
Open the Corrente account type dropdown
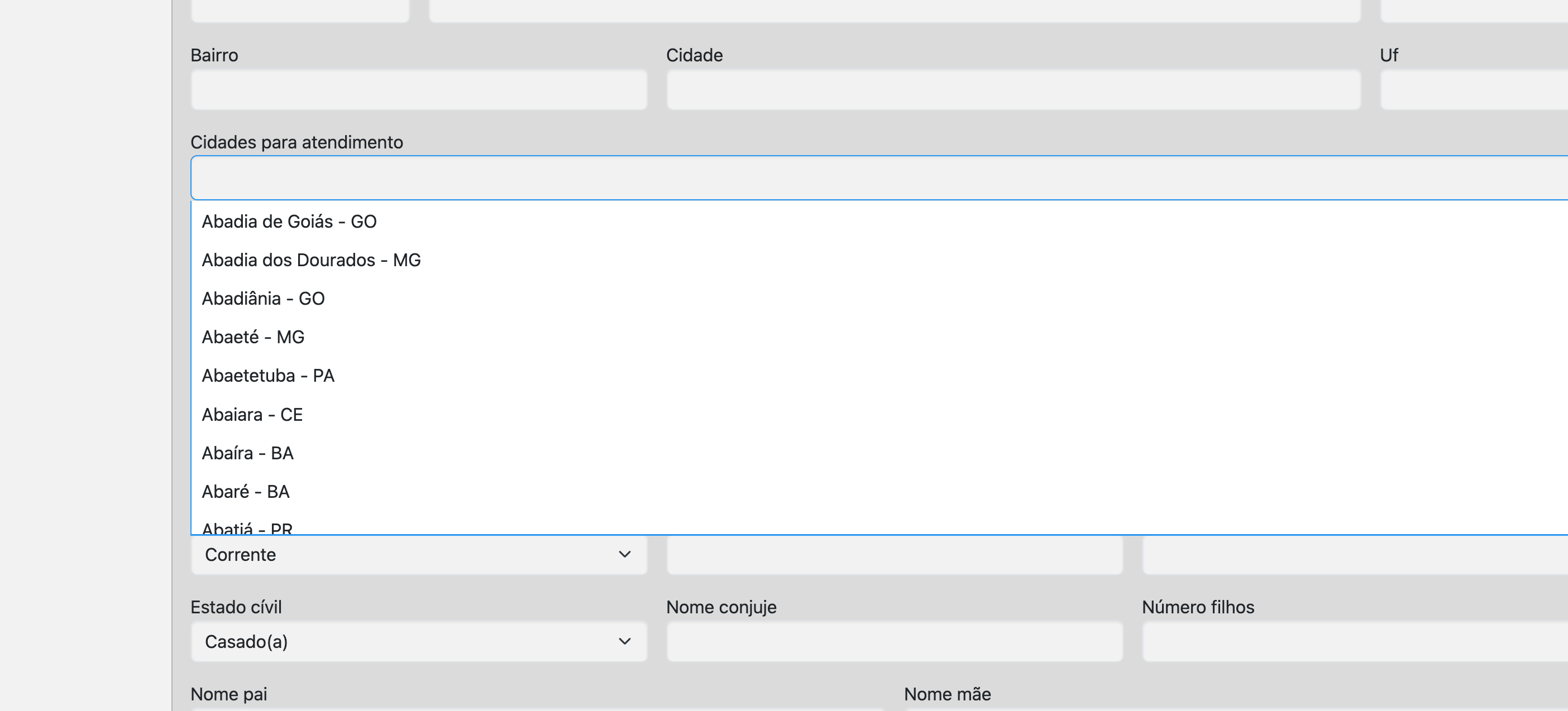(x=419, y=555)
